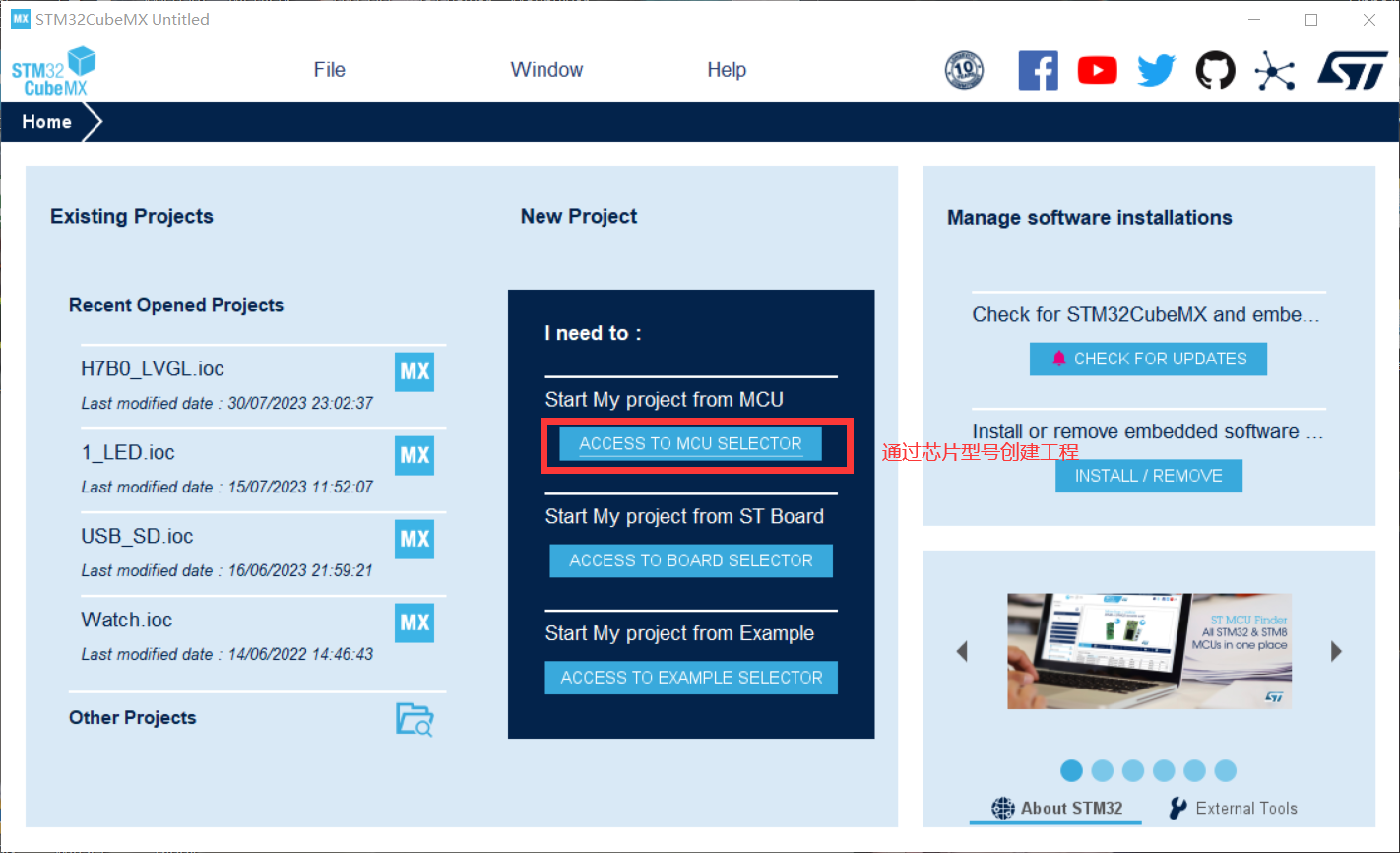Open the YouTube icon link

(x=1097, y=71)
